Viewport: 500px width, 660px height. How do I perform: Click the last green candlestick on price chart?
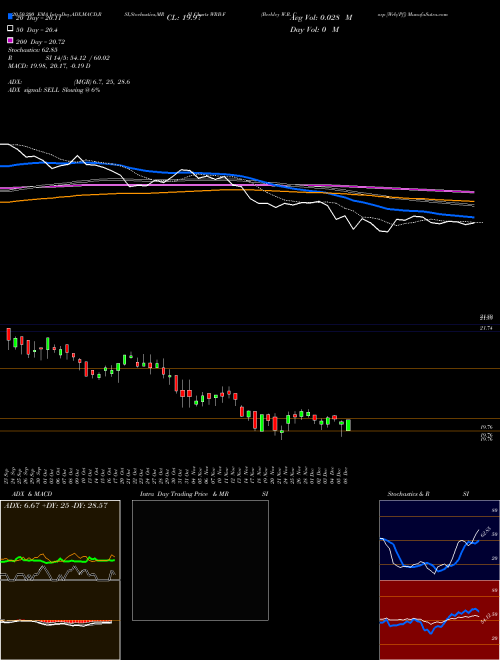348,425
